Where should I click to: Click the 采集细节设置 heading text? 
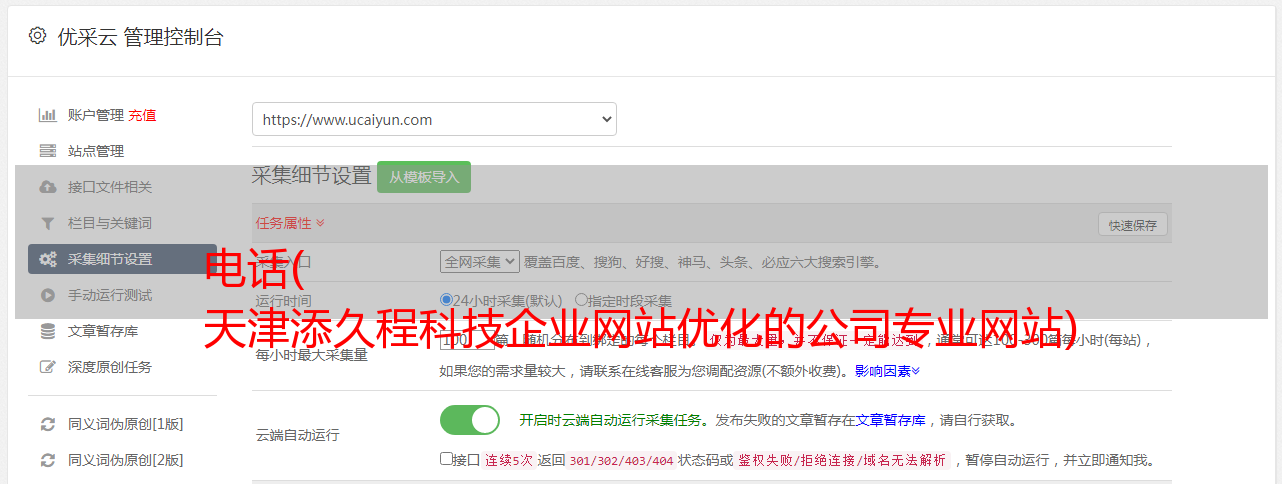coord(312,176)
